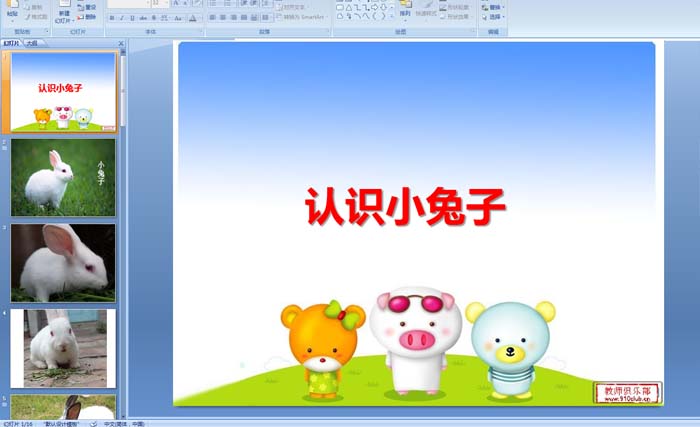700x427 pixels.
Task: Select the second slide thumbnail with white rabbit
Action: click(x=63, y=177)
